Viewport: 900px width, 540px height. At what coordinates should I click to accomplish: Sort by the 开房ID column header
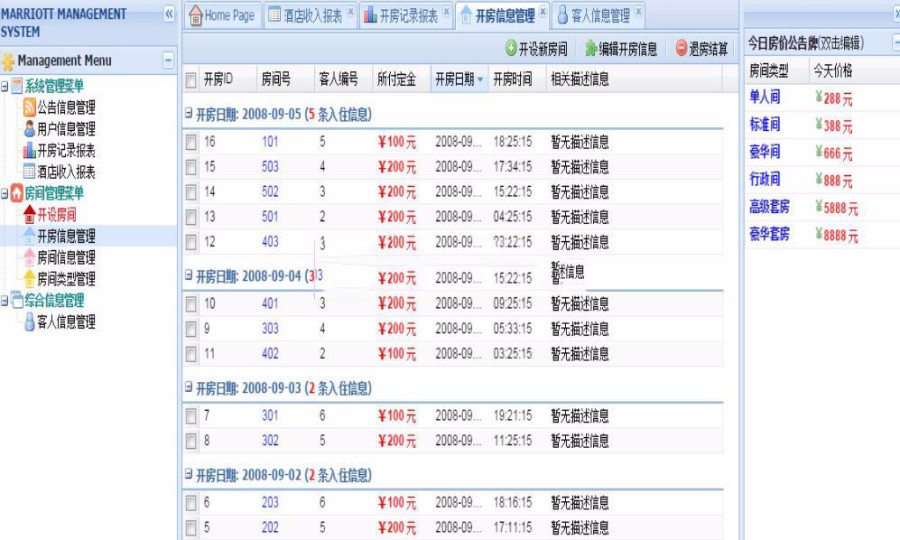point(228,79)
